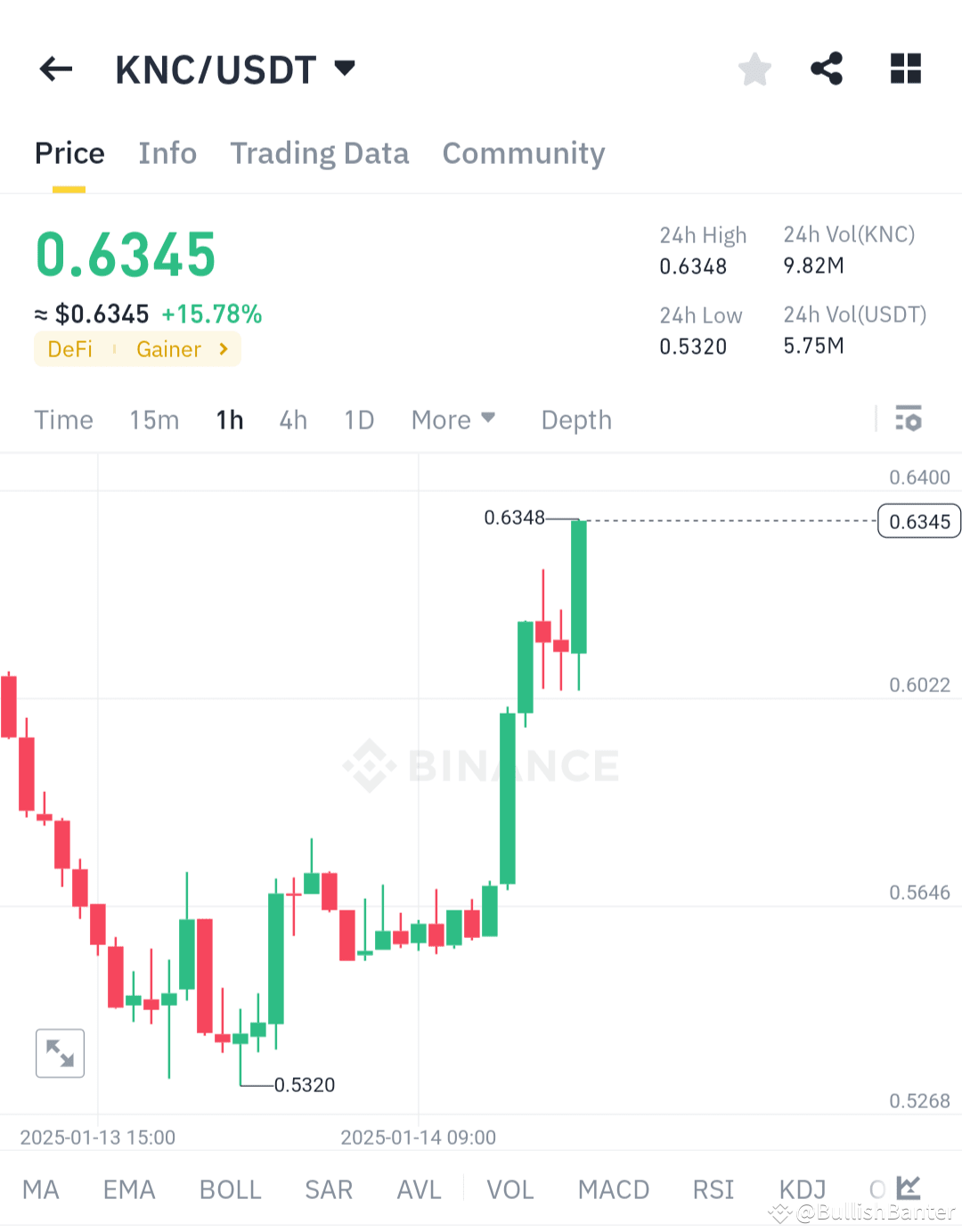Switch to the Trading Data tab
Image resolution: width=962 pixels, height=1232 pixels.
tap(319, 153)
